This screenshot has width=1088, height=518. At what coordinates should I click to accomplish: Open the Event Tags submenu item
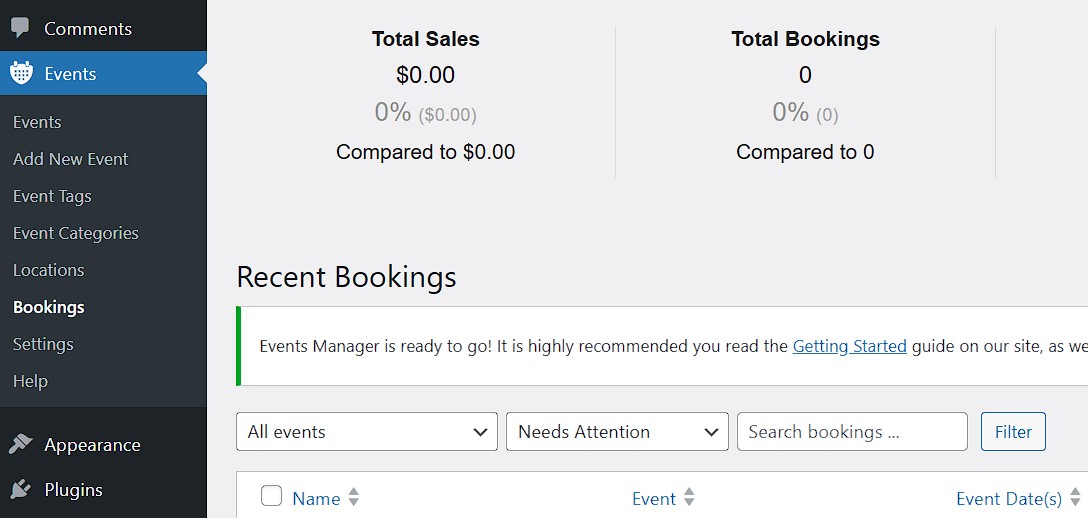click(x=52, y=196)
